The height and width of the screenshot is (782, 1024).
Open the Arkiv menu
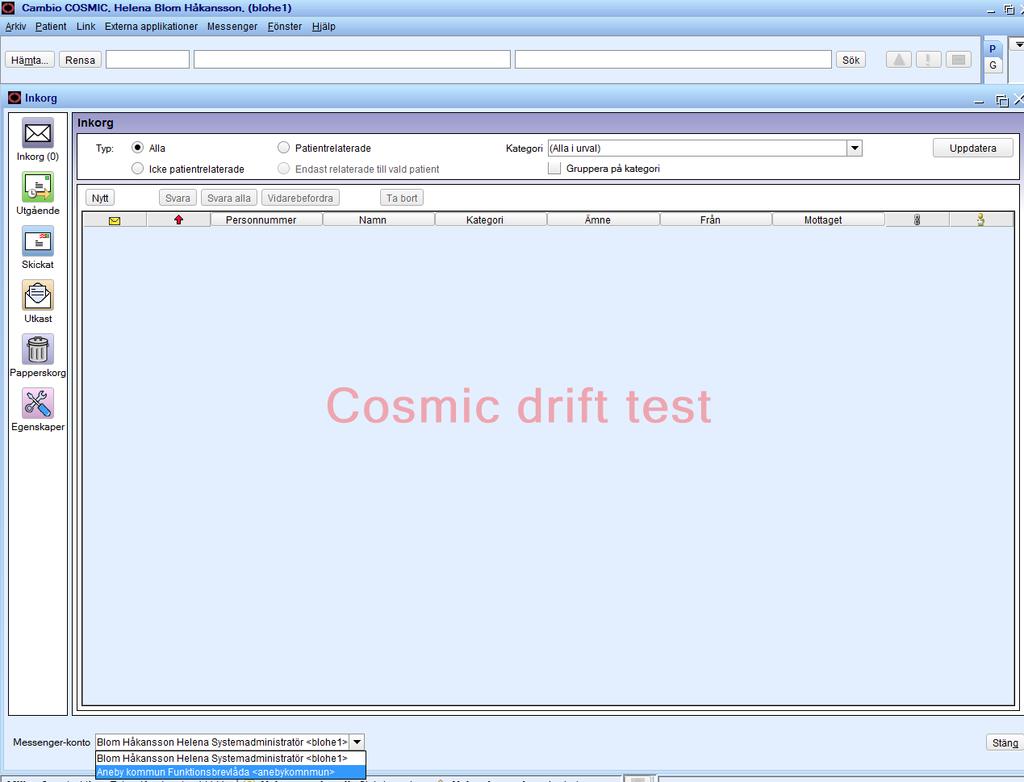click(16, 26)
